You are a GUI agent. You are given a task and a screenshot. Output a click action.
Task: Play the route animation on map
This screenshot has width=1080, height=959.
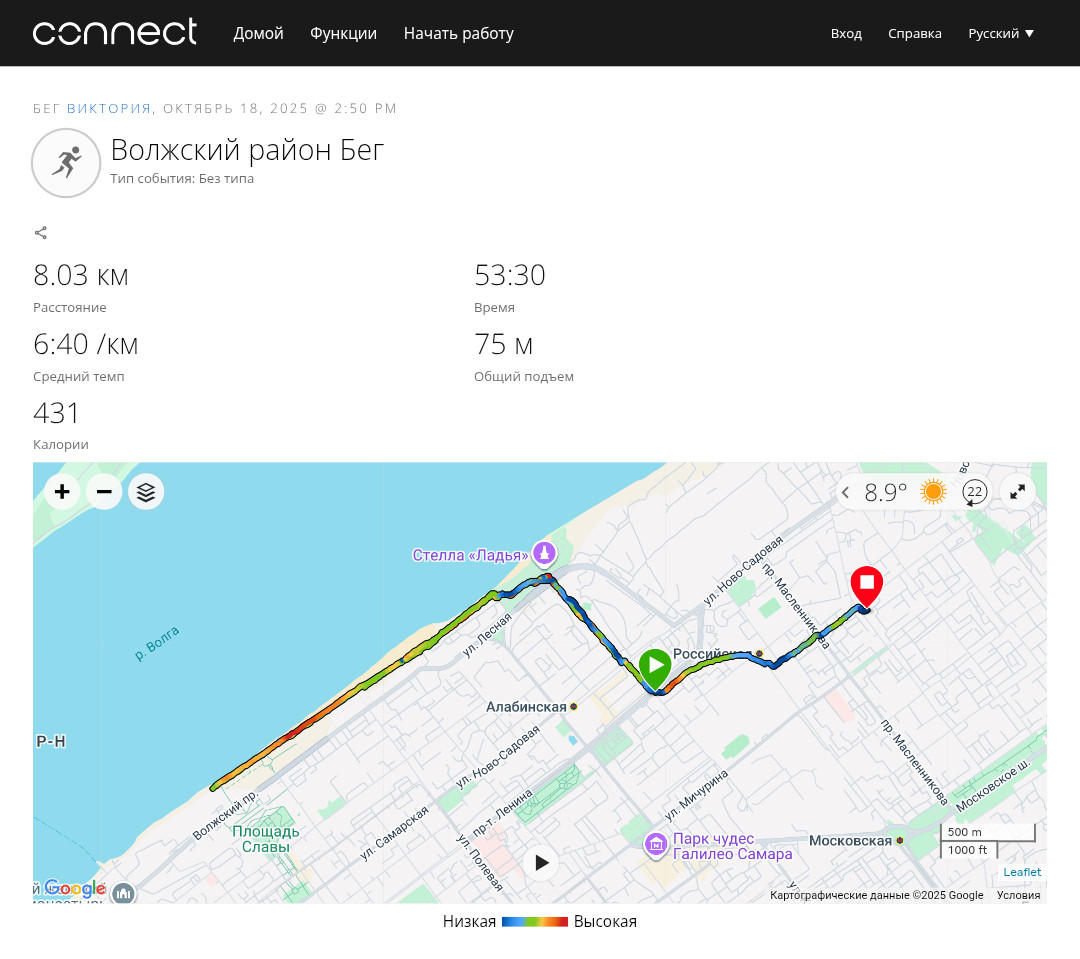pyautogui.click(x=541, y=863)
